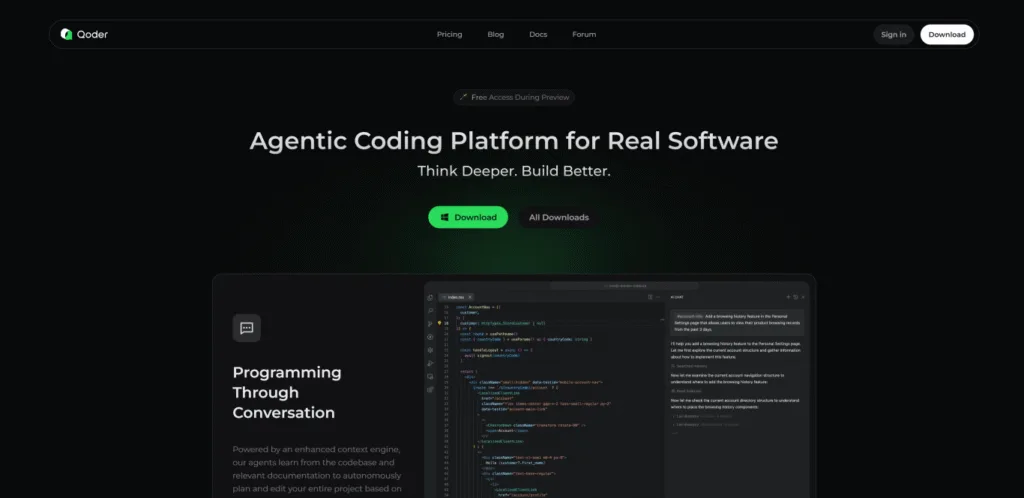Click the Sign in button

[893, 35]
